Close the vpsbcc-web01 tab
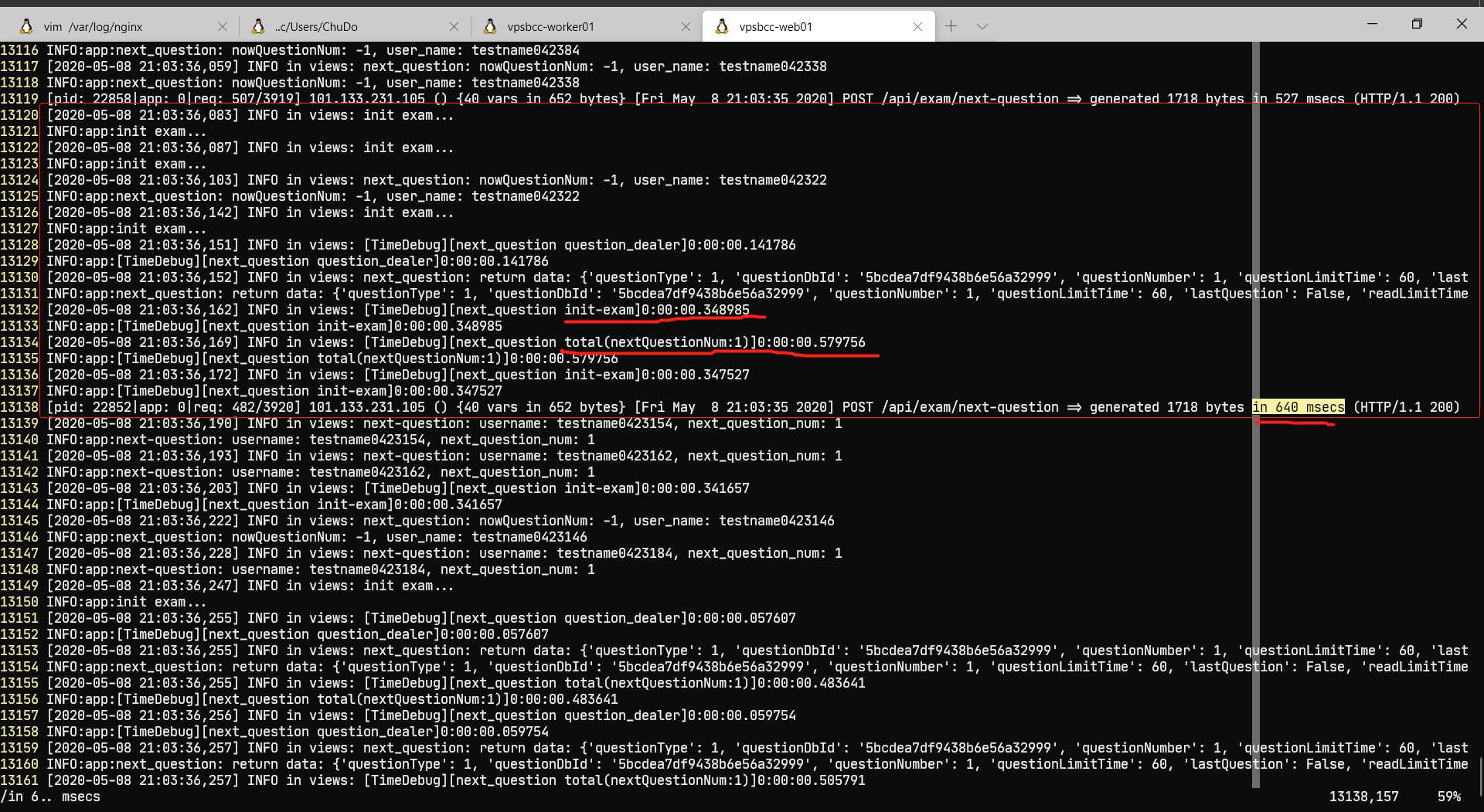 (917, 26)
